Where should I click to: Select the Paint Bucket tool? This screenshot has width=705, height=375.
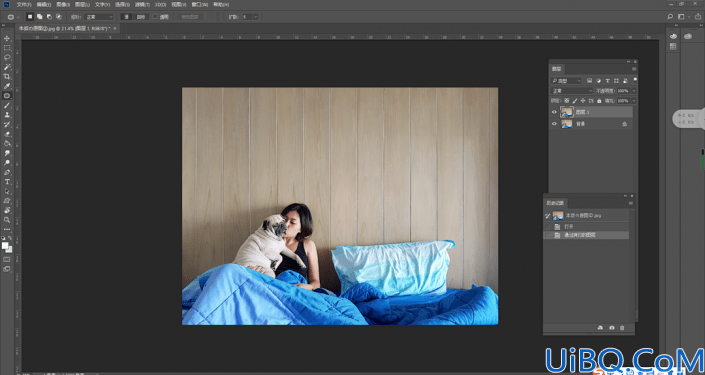(x=7, y=143)
